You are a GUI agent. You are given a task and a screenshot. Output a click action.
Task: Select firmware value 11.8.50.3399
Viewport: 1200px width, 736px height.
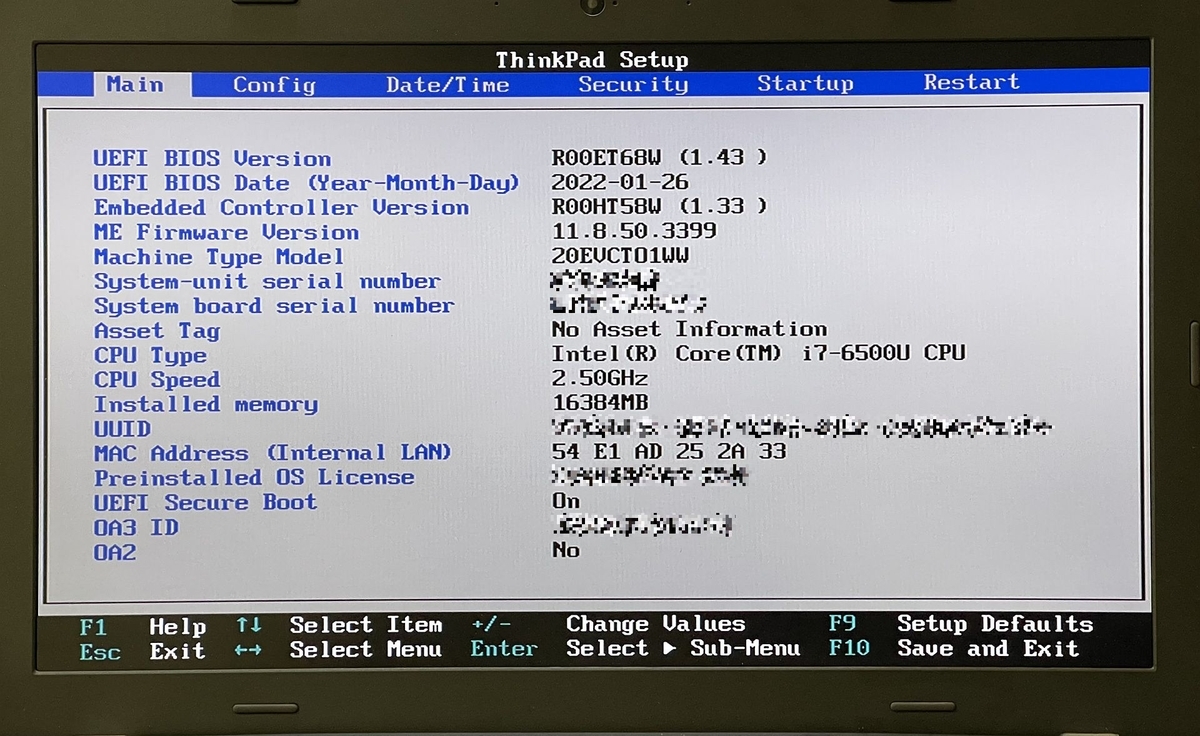coord(634,231)
